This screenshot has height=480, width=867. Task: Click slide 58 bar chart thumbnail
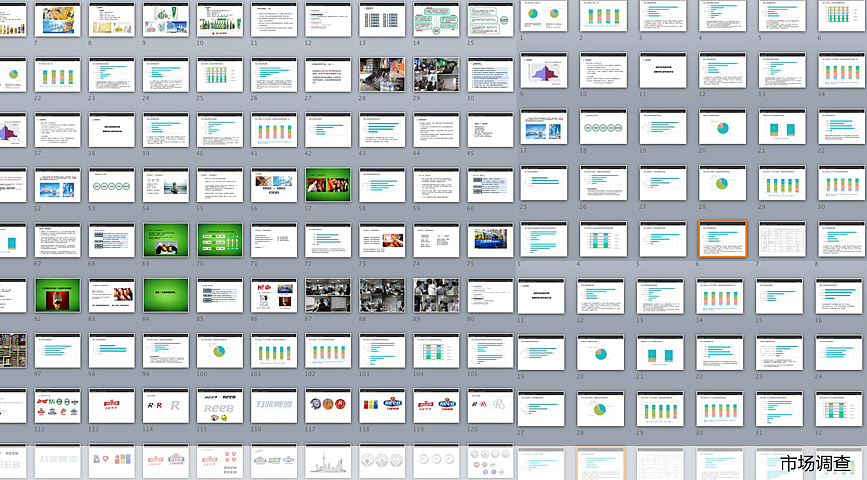tap(382, 185)
